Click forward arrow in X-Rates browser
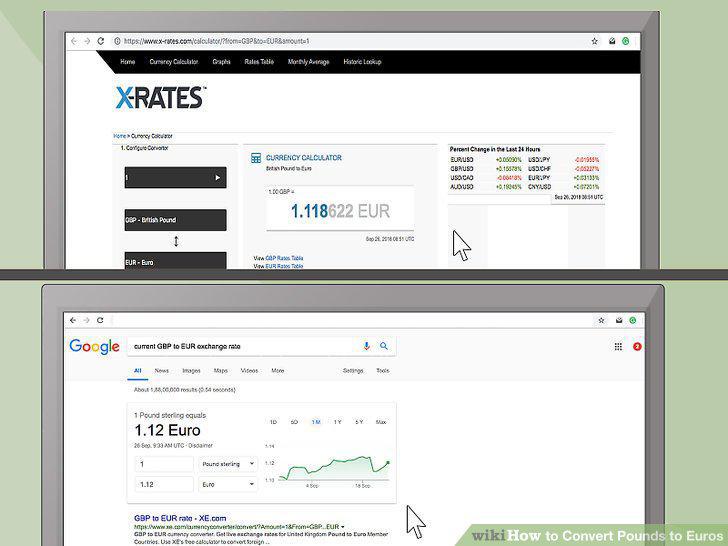The width and height of the screenshot is (728, 546). click(87, 41)
